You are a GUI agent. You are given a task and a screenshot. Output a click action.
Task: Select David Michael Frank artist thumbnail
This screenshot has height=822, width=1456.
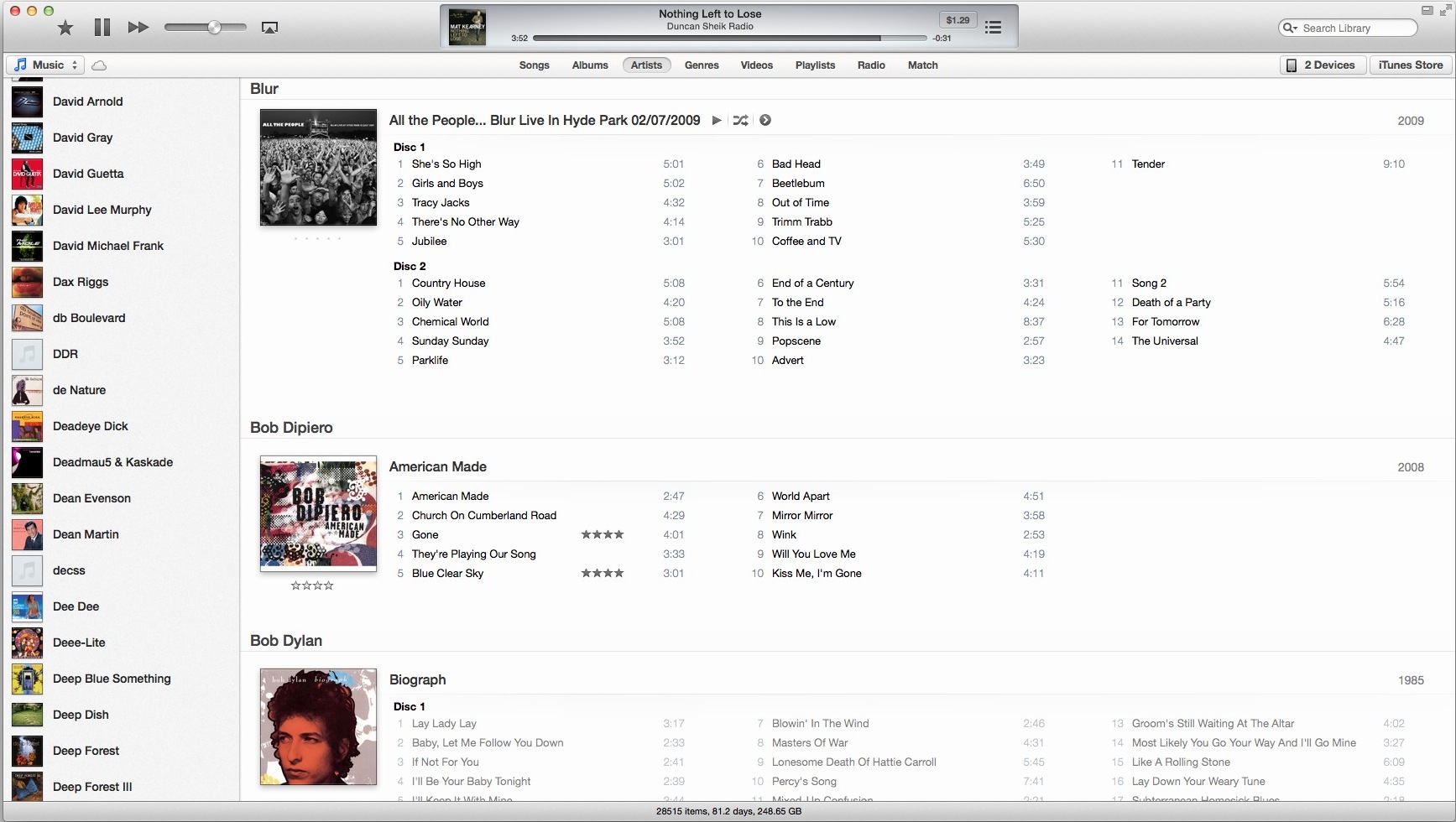[x=27, y=246]
